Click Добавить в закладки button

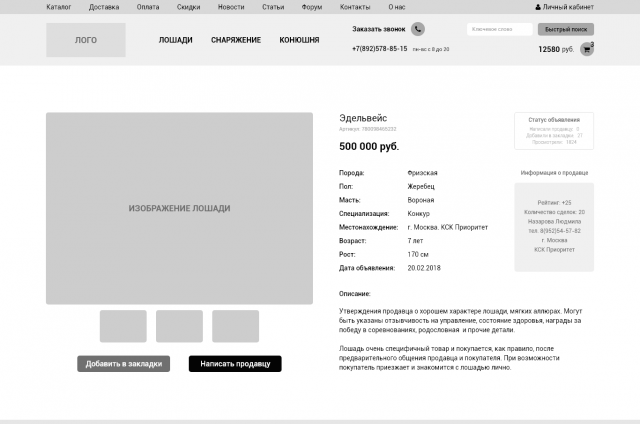[124, 364]
